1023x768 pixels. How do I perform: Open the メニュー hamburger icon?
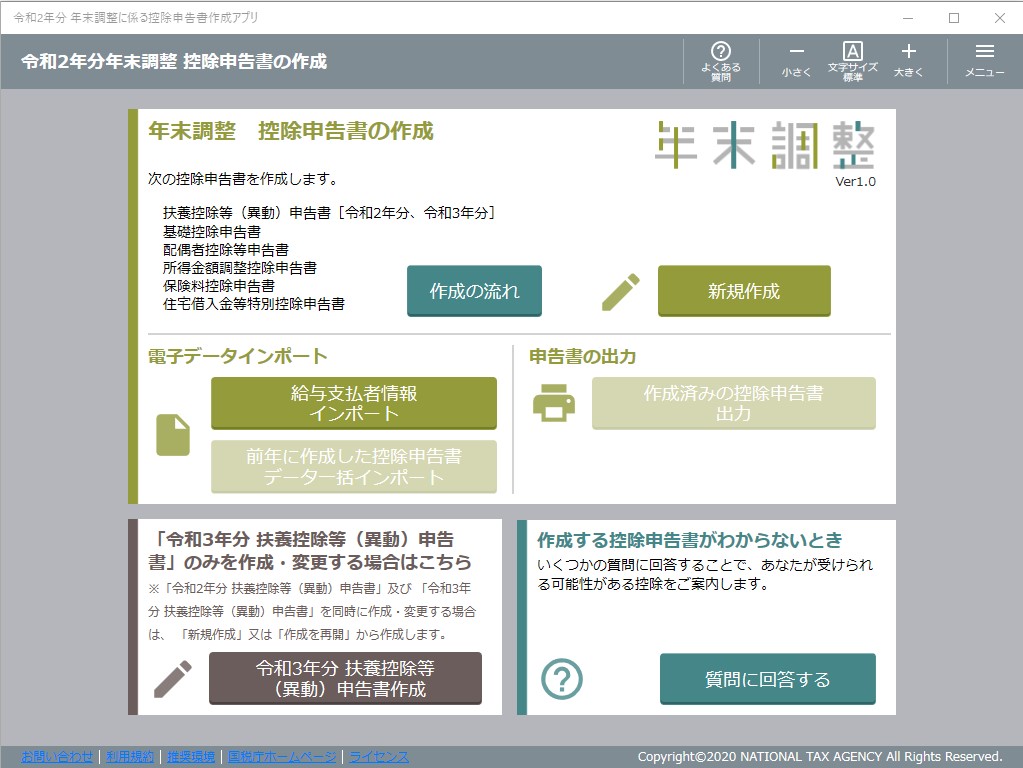coord(984,59)
